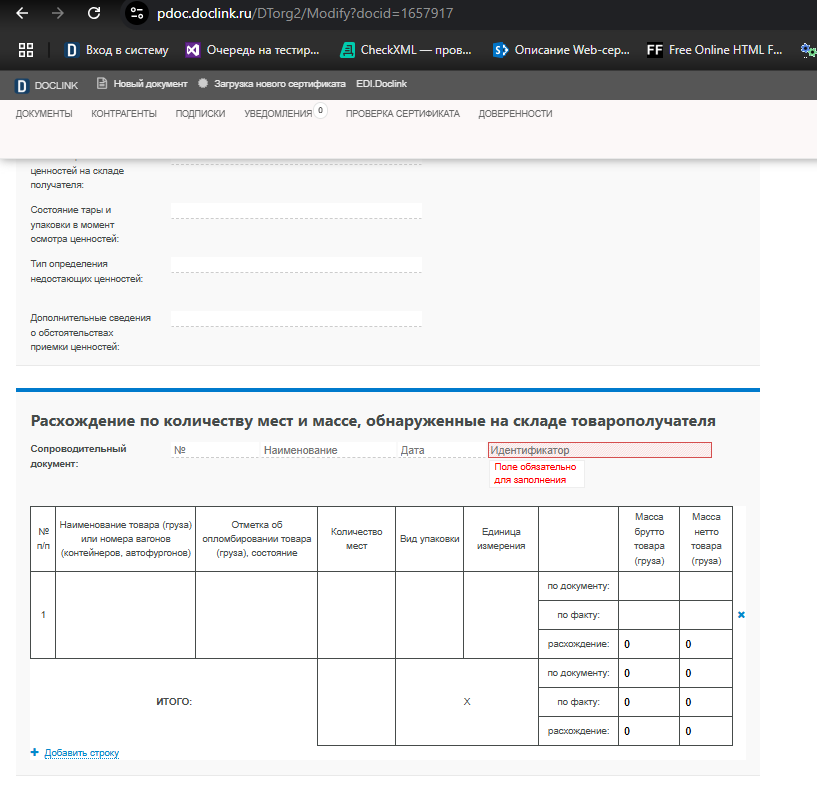
Task: Focus 'Дополнительные сведения' input field
Action: click(x=296, y=319)
